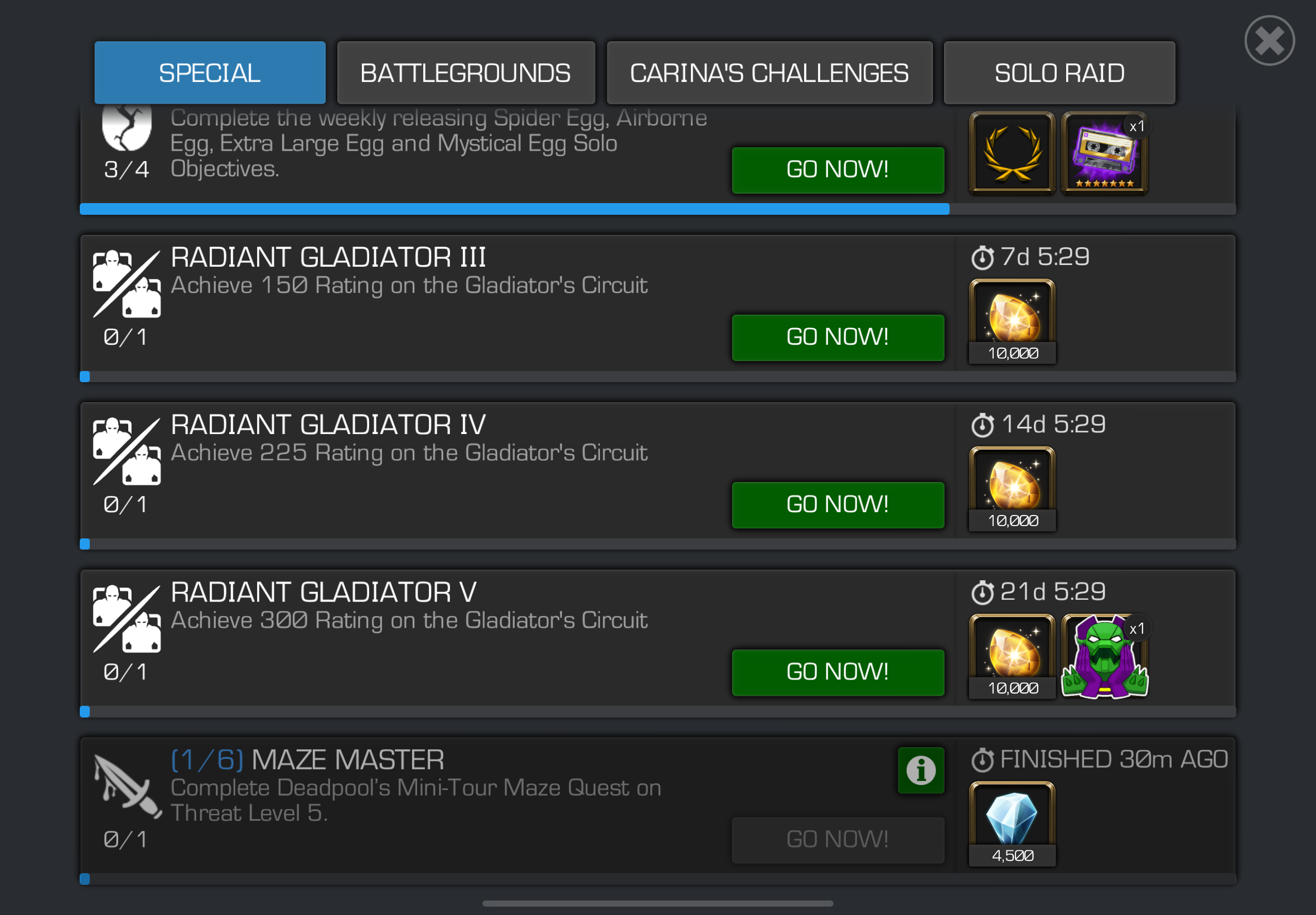The height and width of the screenshot is (915, 1316).
Task: Go now to Radiant Gladiator V objective
Action: 838,672
